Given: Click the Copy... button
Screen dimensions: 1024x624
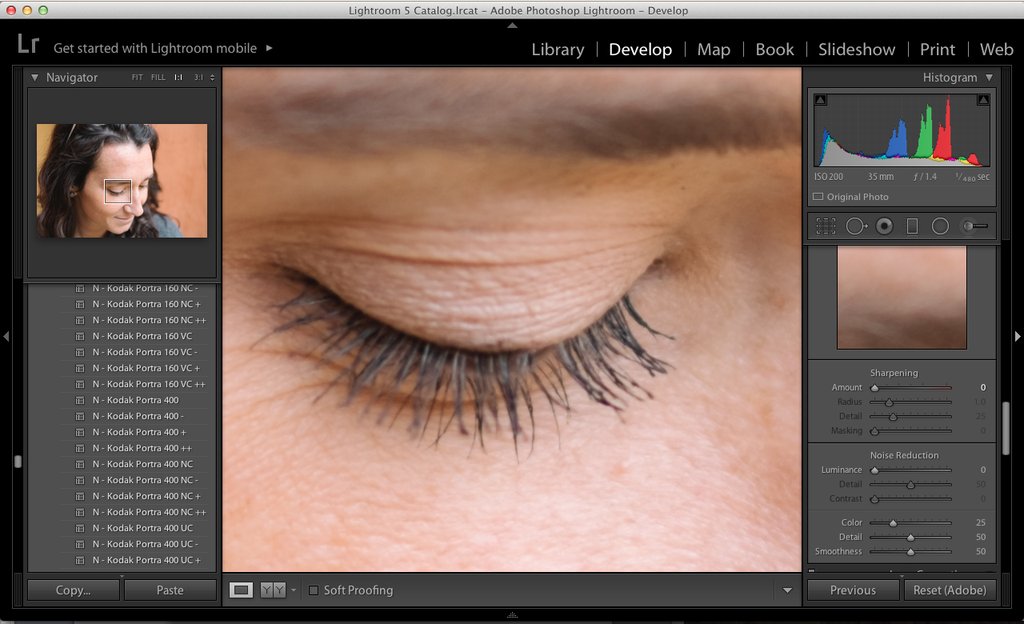Looking at the screenshot, I should pos(71,590).
